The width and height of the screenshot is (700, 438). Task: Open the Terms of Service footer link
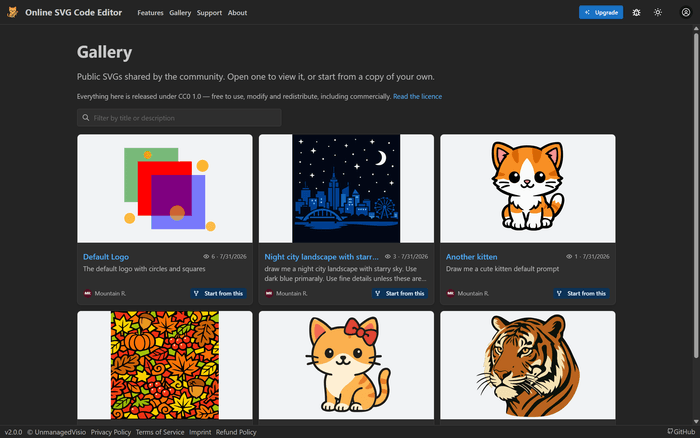pos(160,432)
